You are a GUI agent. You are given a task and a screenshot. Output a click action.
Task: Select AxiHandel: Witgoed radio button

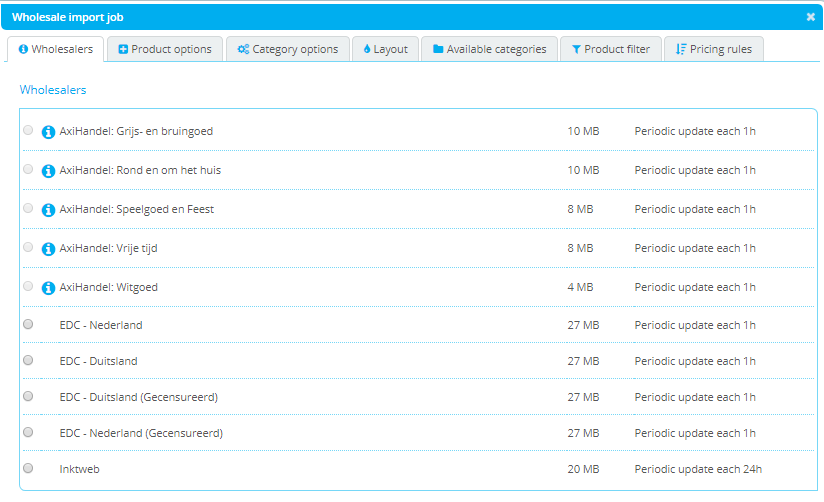(28, 286)
